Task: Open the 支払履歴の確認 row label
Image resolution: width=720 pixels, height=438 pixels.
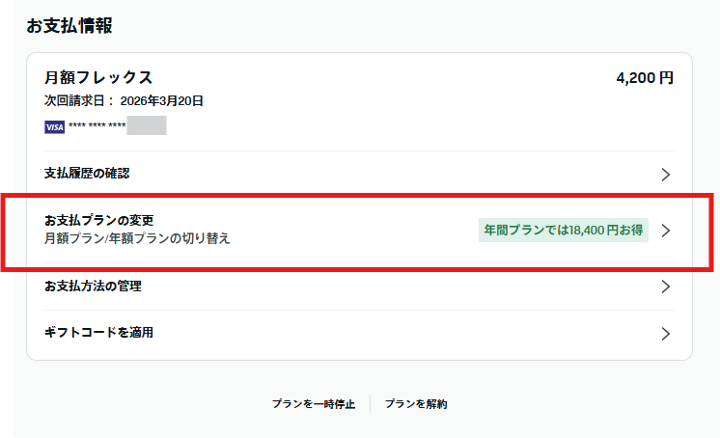Action: pos(87,174)
